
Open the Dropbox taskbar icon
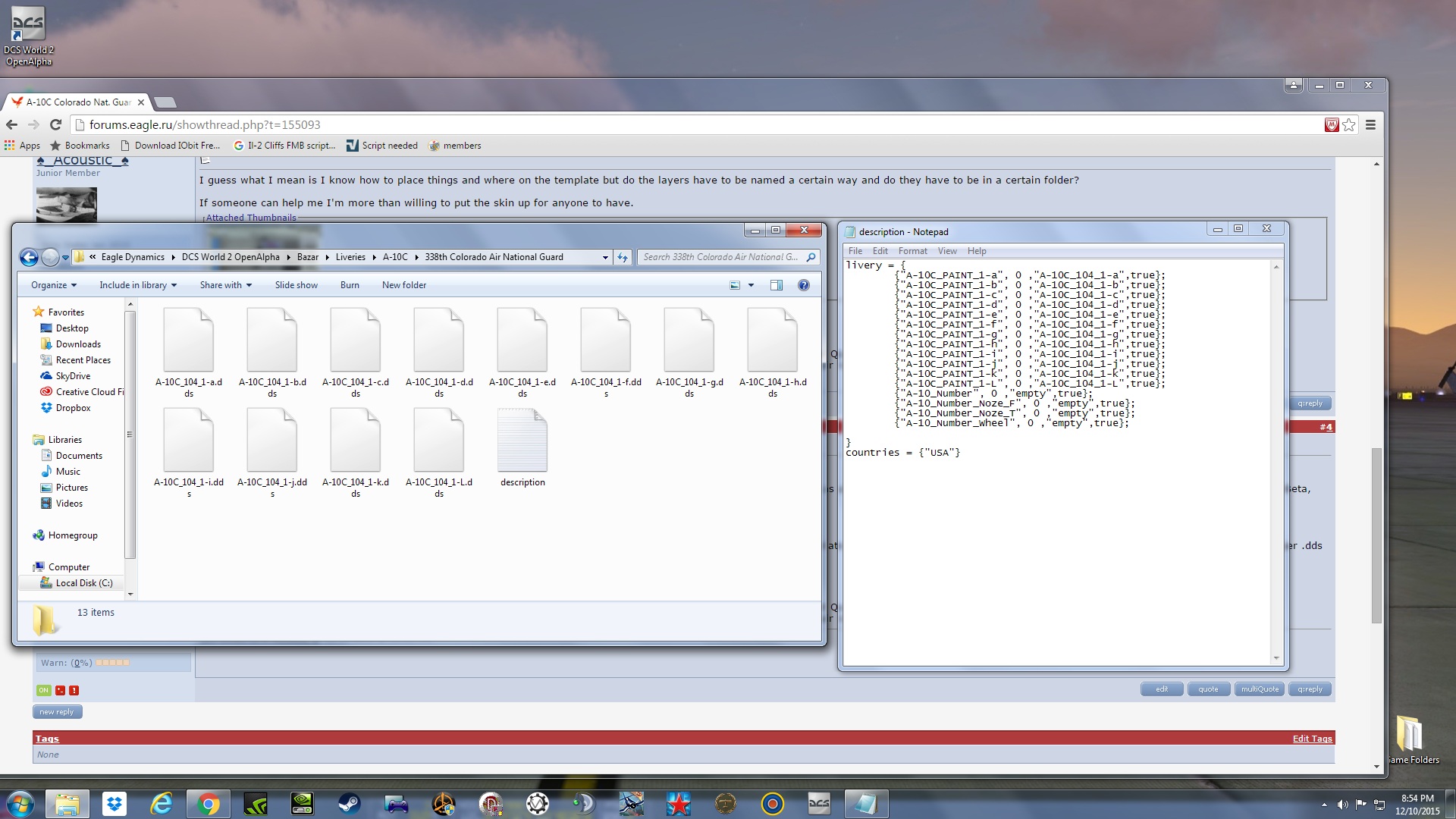(x=115, y=804)
